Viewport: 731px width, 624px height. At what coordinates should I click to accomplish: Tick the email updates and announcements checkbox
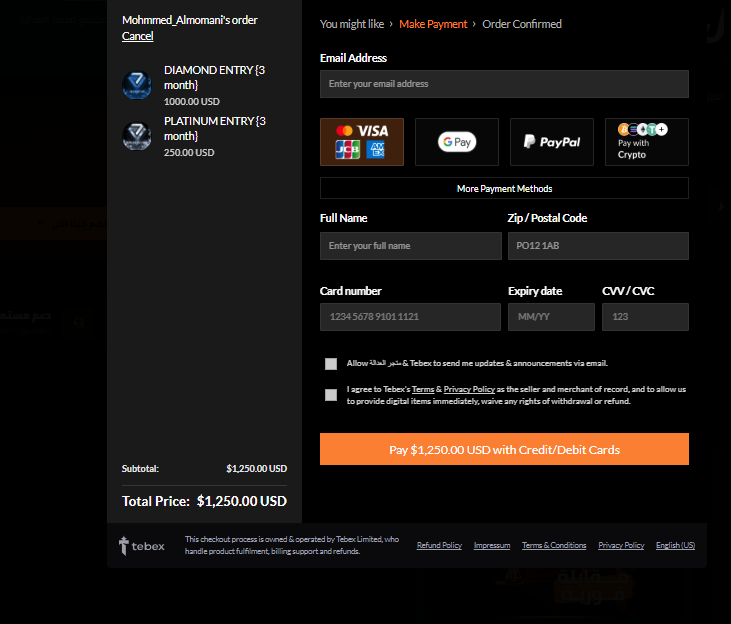coord(331,364)
